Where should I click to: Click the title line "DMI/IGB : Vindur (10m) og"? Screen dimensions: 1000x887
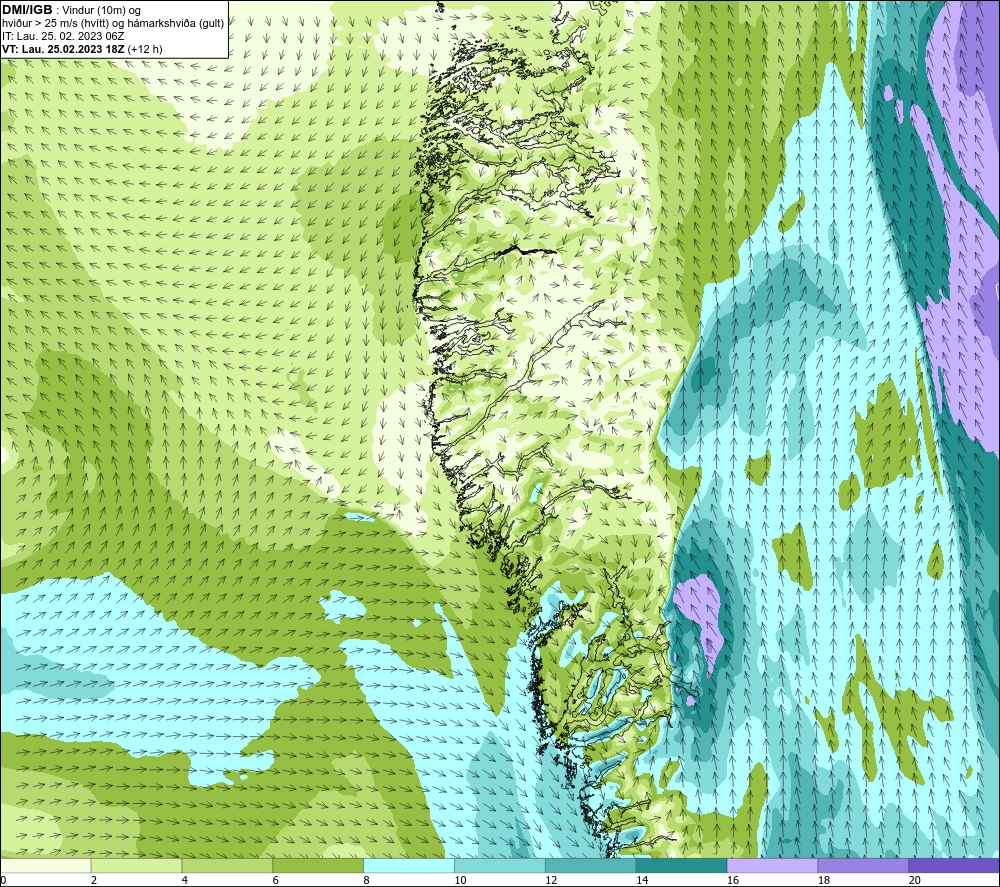tap(71, 10)
